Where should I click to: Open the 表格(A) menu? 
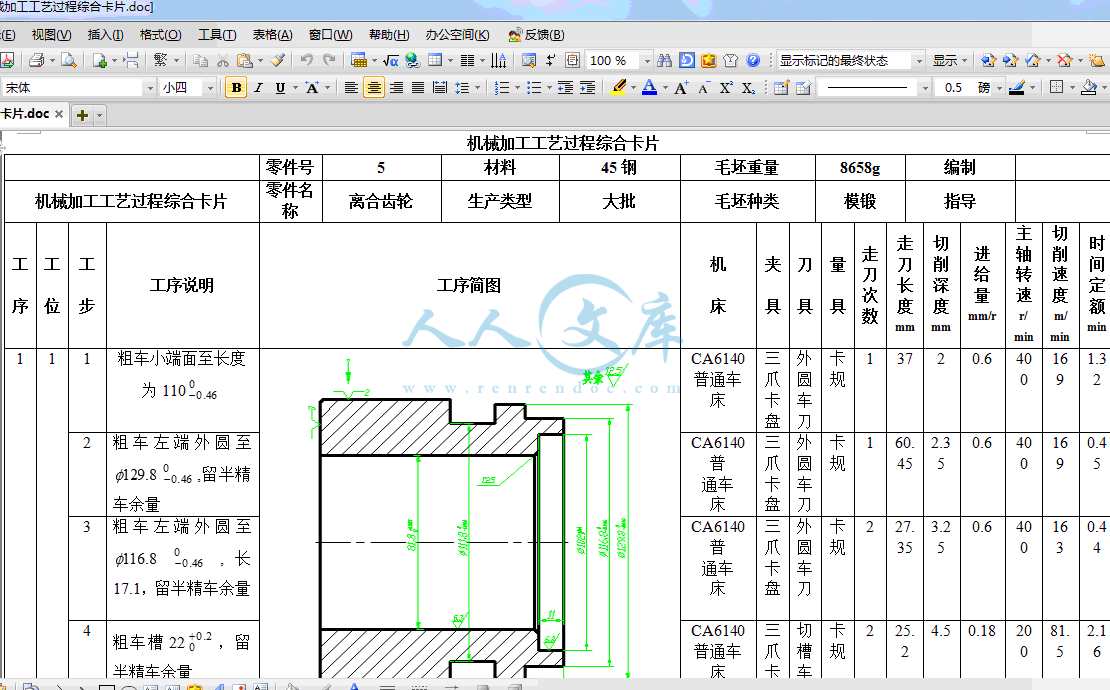coord(273,35)
